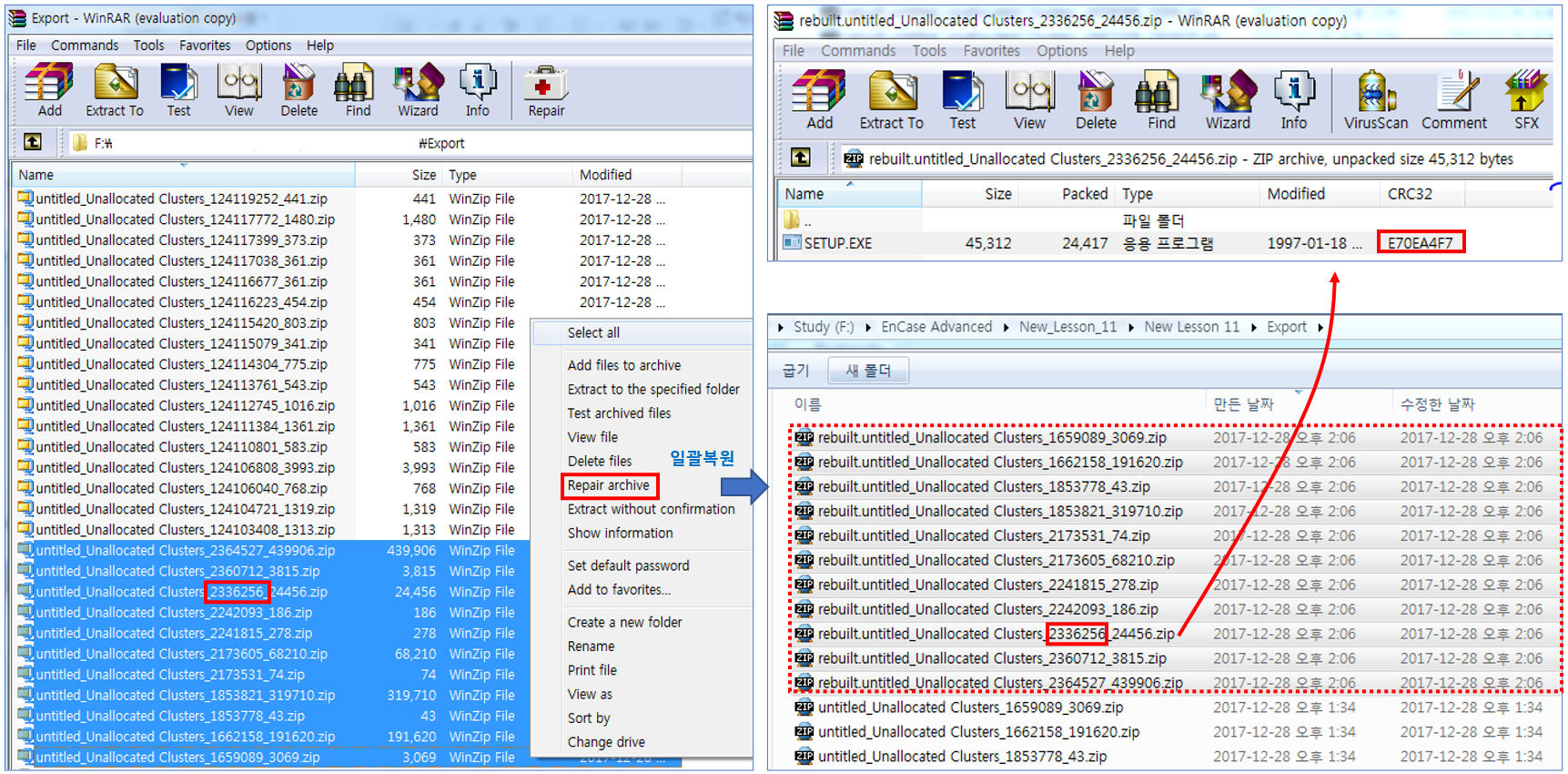Jump to EnCase Advanced in the breadcrumb

point(936,327)
